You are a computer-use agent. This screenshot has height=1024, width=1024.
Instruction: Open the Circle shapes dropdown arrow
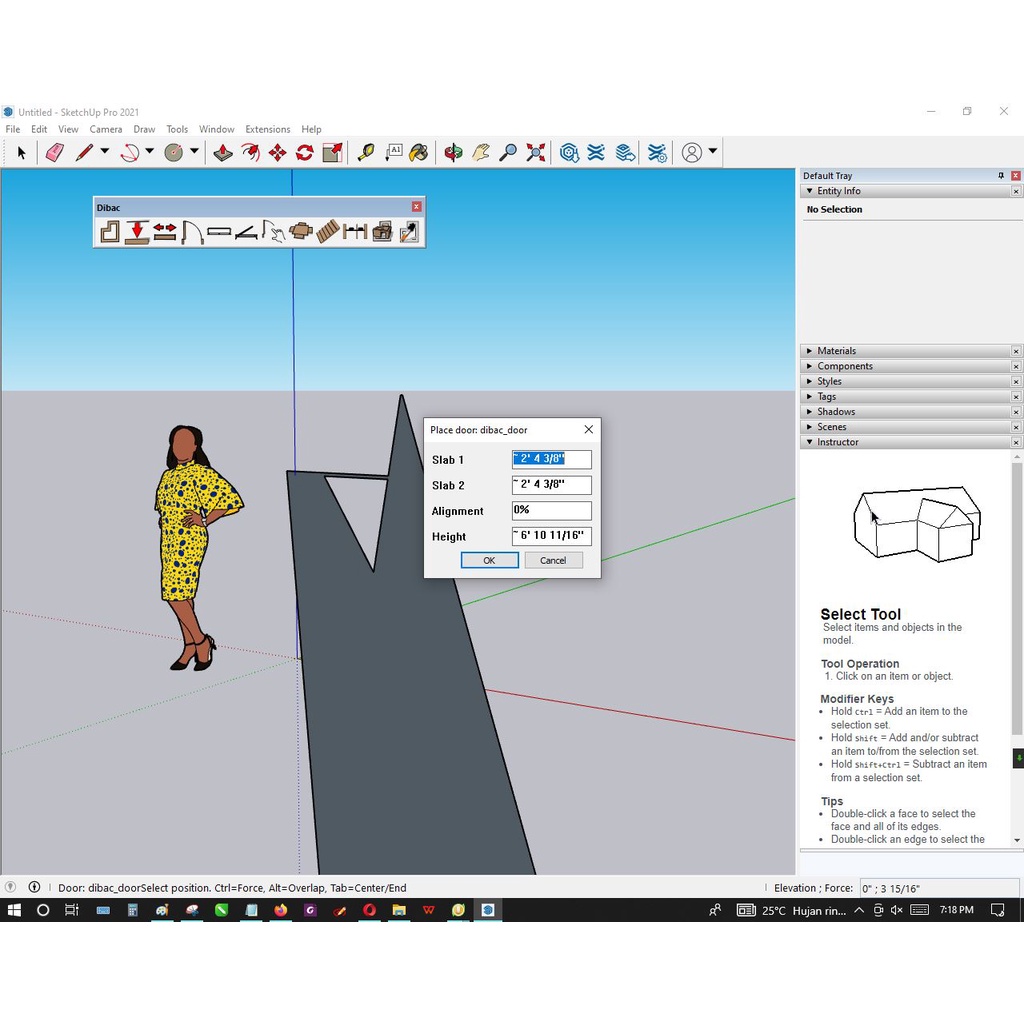[194, 152]
